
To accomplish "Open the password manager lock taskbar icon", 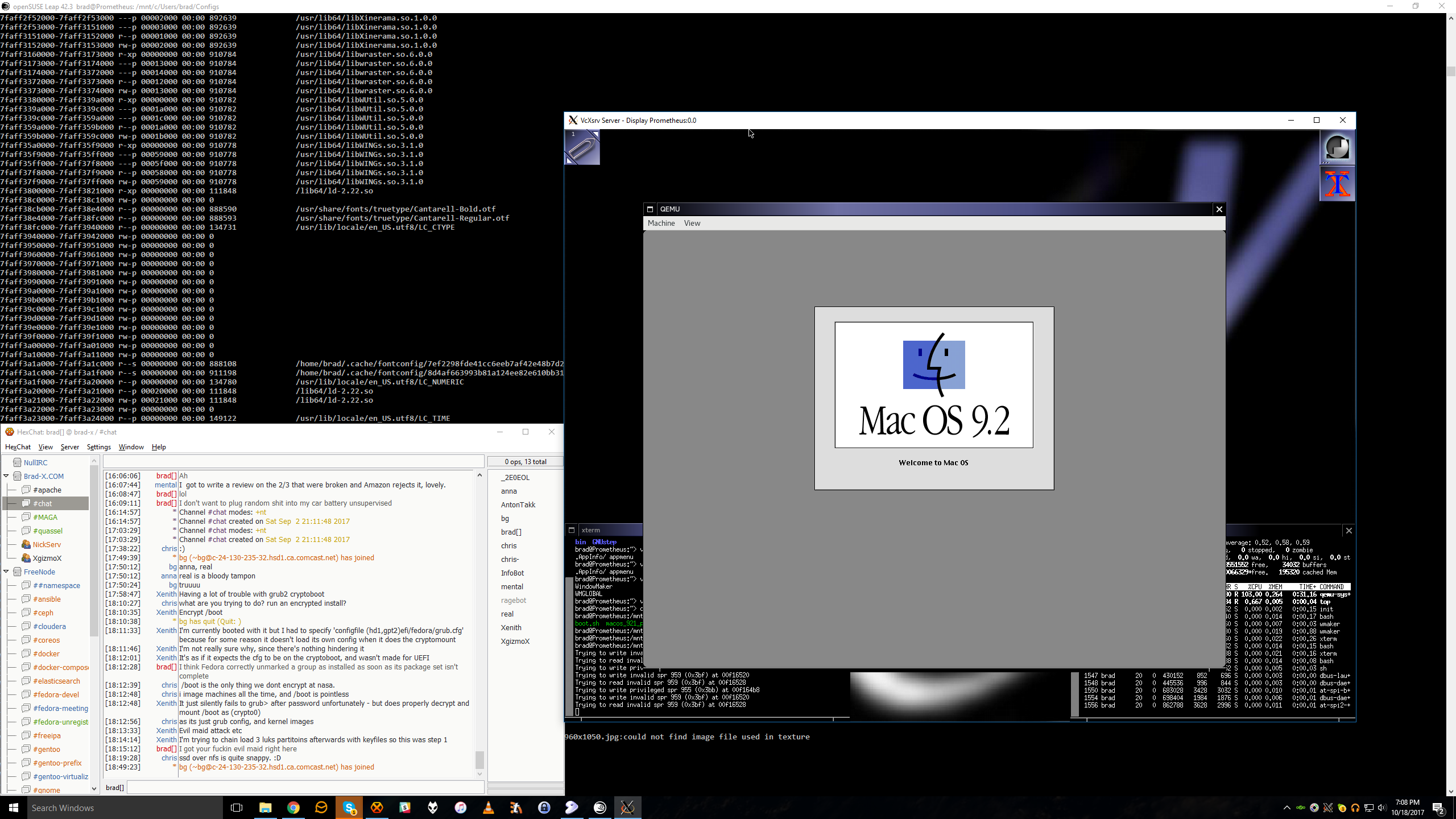I will coord(544,808).
